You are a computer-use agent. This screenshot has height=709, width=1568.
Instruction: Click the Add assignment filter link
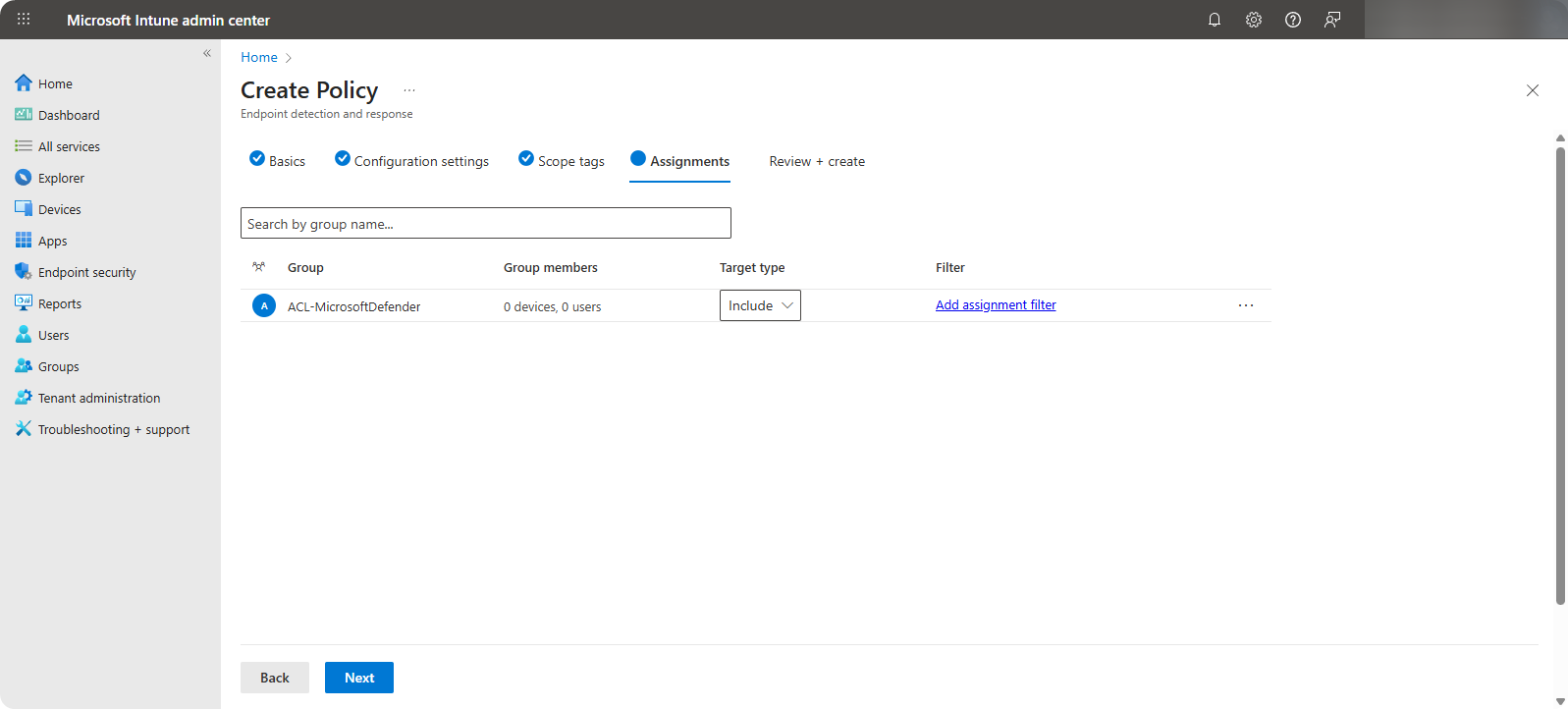tap(996, 305)
